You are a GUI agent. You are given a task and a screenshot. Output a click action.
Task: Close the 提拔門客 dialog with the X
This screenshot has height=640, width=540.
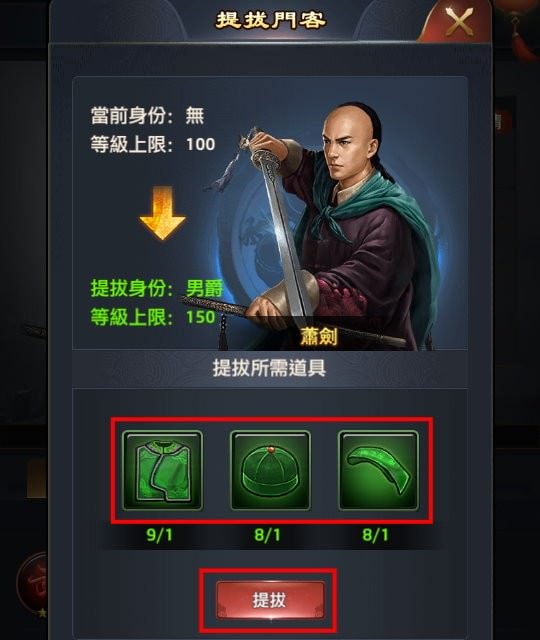(459, 21)
